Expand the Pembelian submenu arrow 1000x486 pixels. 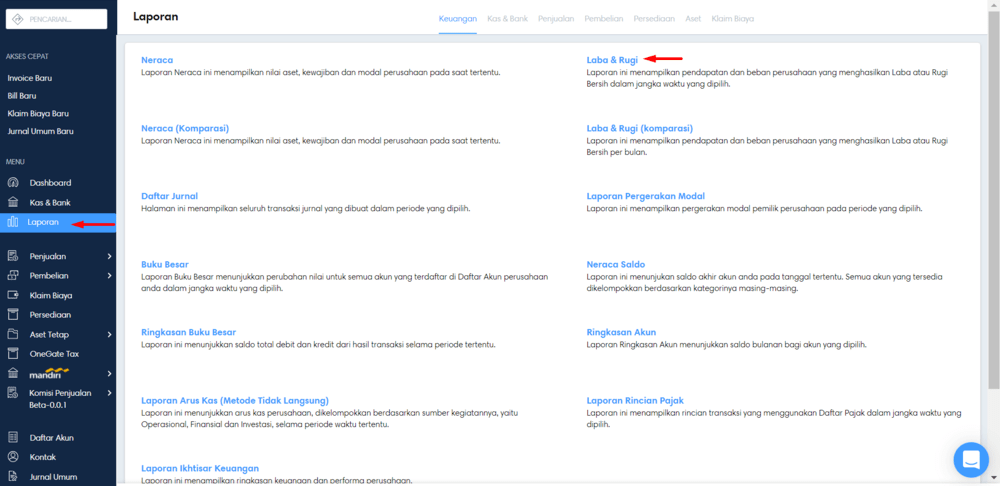click(x=109, y=276)
